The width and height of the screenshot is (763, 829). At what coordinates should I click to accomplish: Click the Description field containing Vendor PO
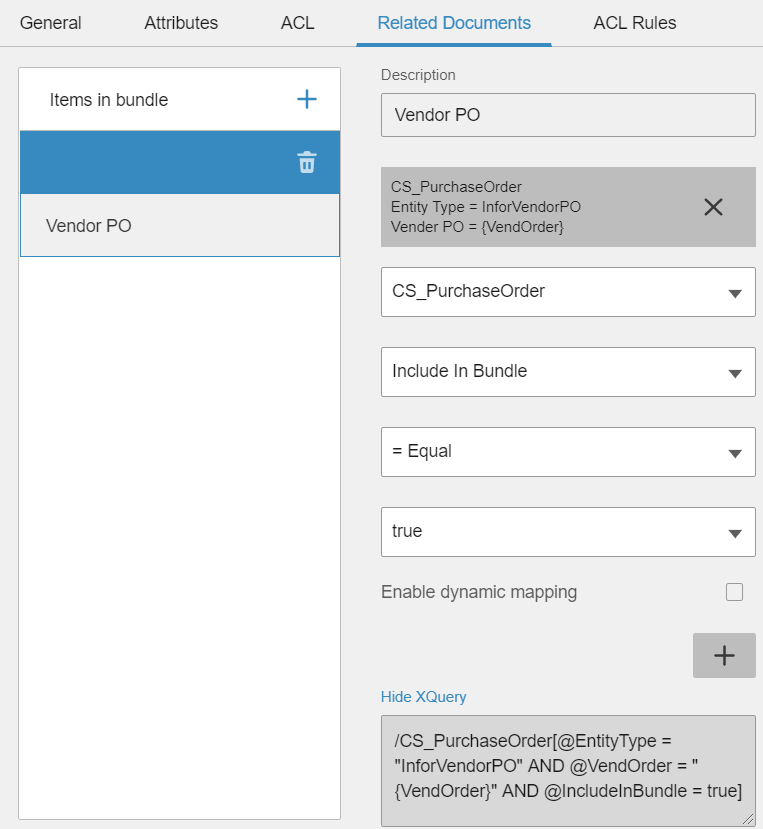[x=568, y=115]
